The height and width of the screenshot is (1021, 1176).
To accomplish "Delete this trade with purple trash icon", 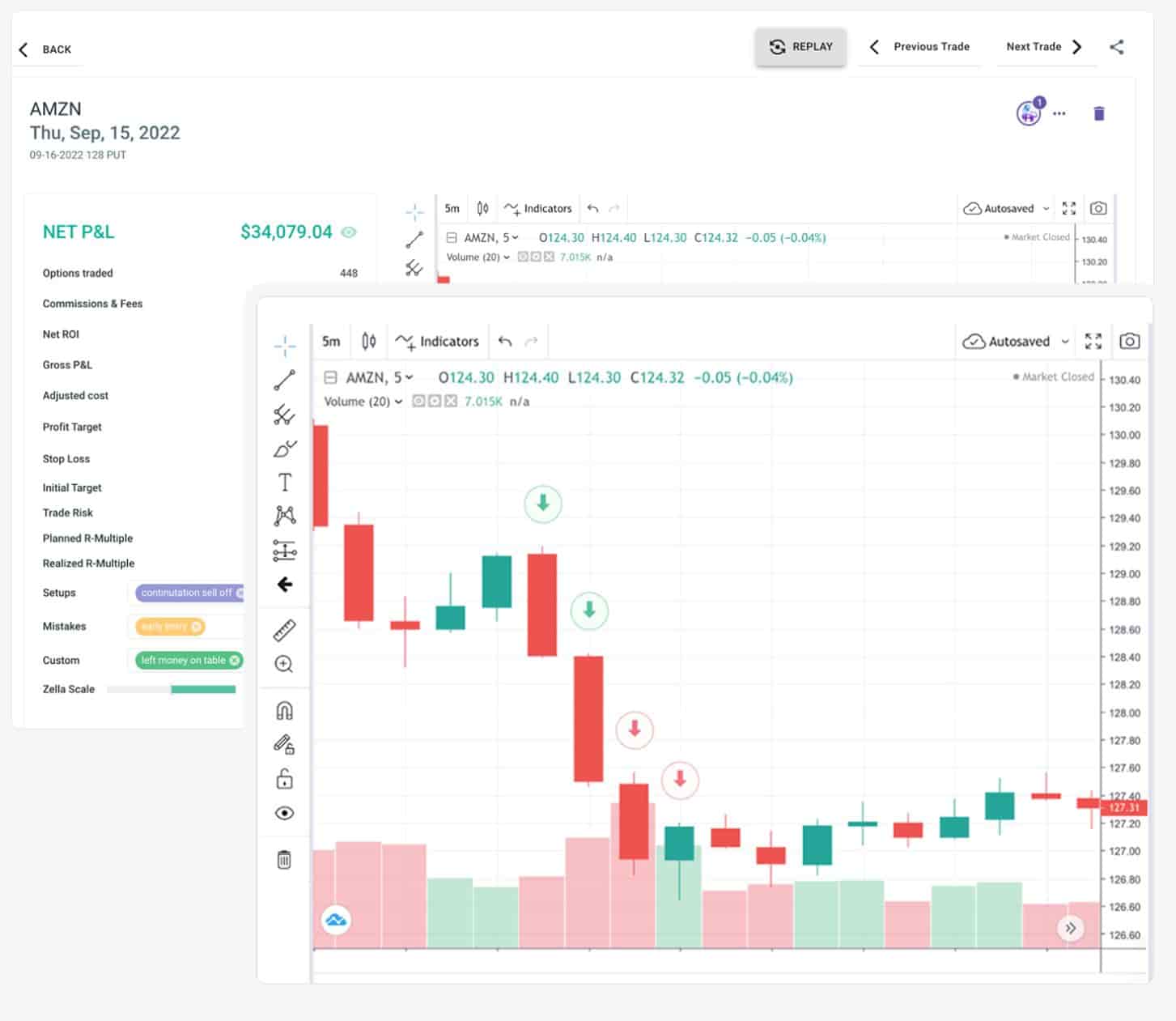I will [1099, 113].
